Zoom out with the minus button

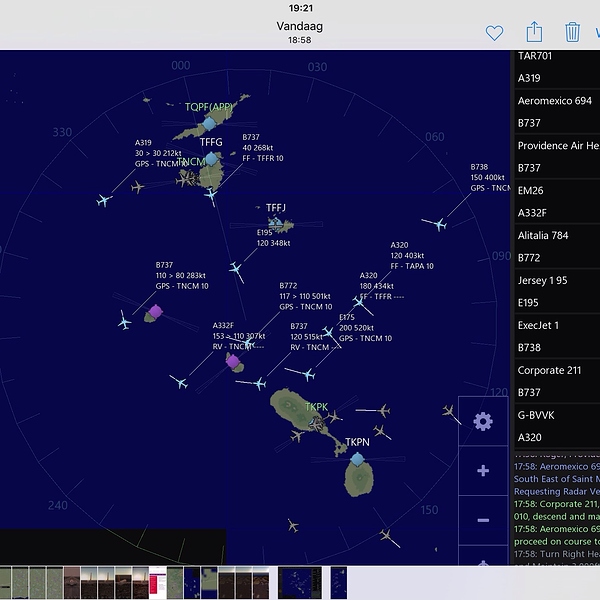coord(483,520)
